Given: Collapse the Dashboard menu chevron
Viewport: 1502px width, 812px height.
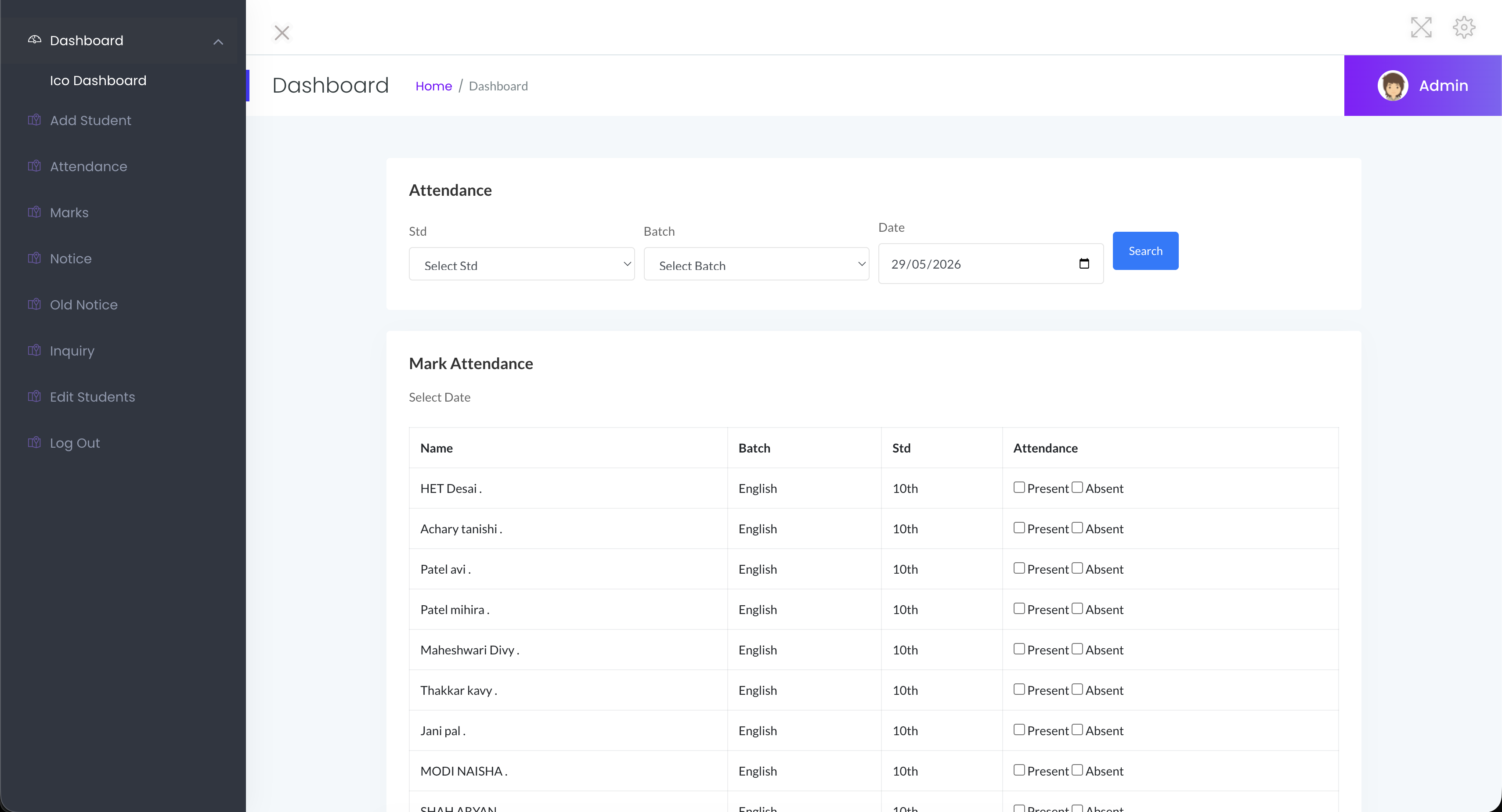Looking at the screenshot, I should click(218, 41).
